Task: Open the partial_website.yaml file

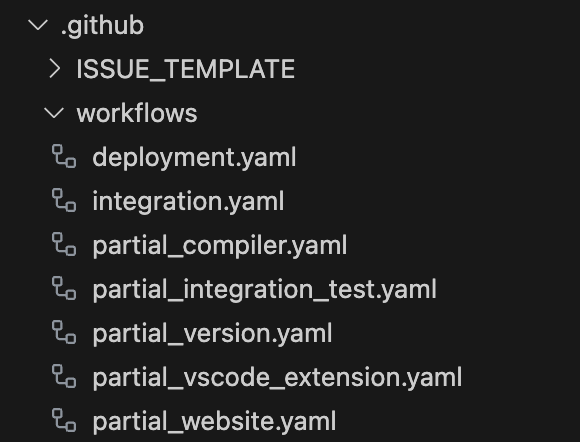Action: 214,422
